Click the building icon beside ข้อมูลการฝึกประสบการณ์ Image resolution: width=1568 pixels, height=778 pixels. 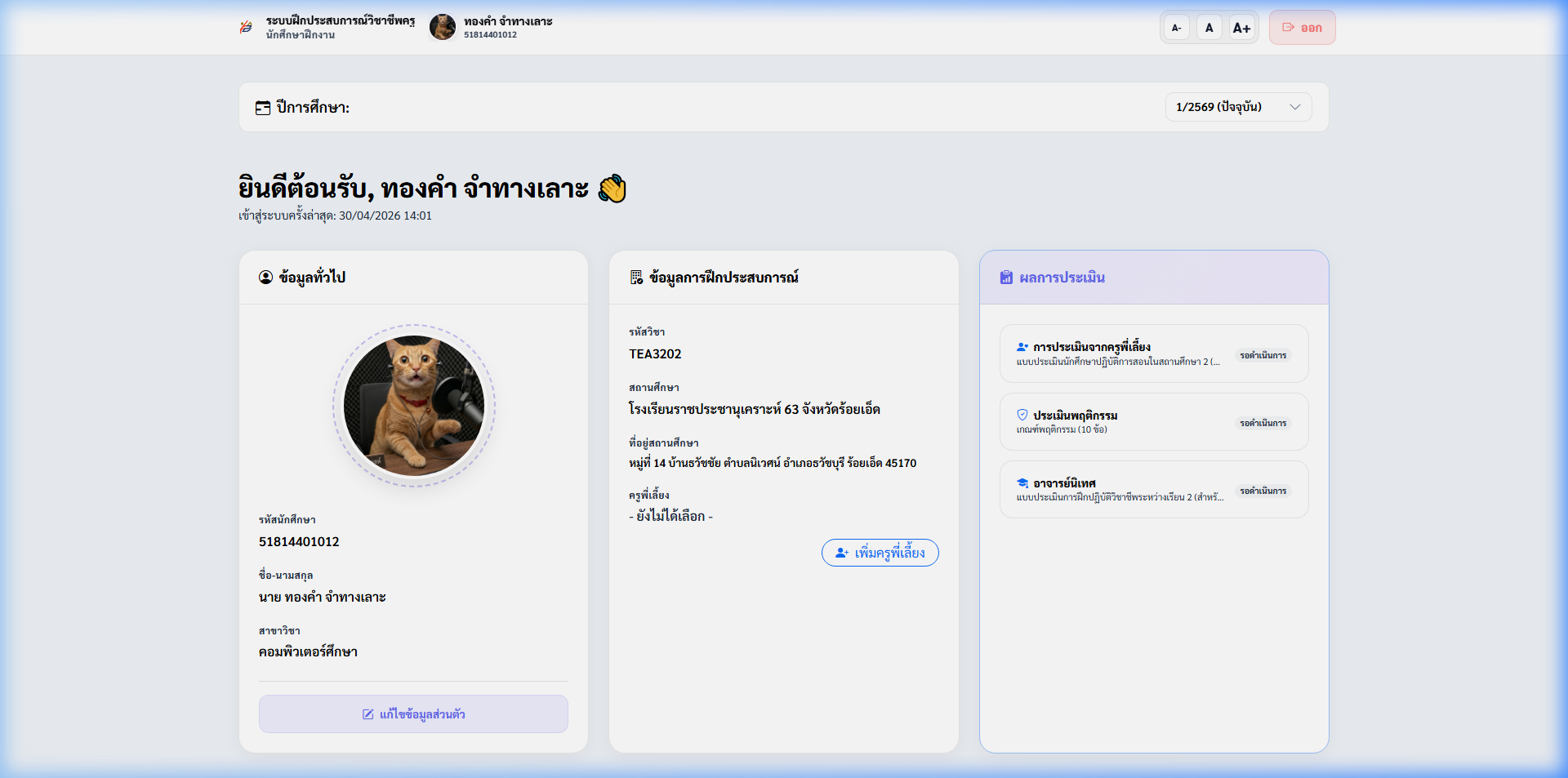pos(636,278)
